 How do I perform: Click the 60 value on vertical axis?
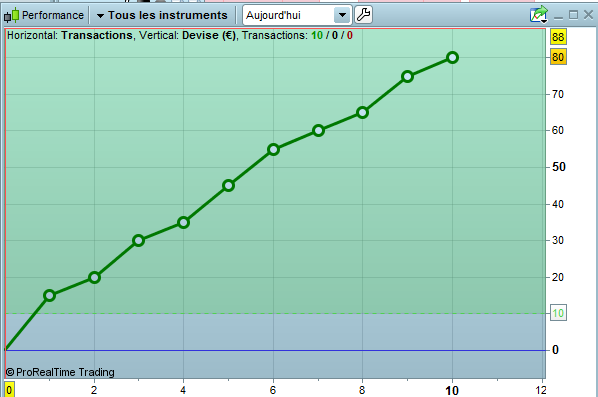tap(558, 131)
